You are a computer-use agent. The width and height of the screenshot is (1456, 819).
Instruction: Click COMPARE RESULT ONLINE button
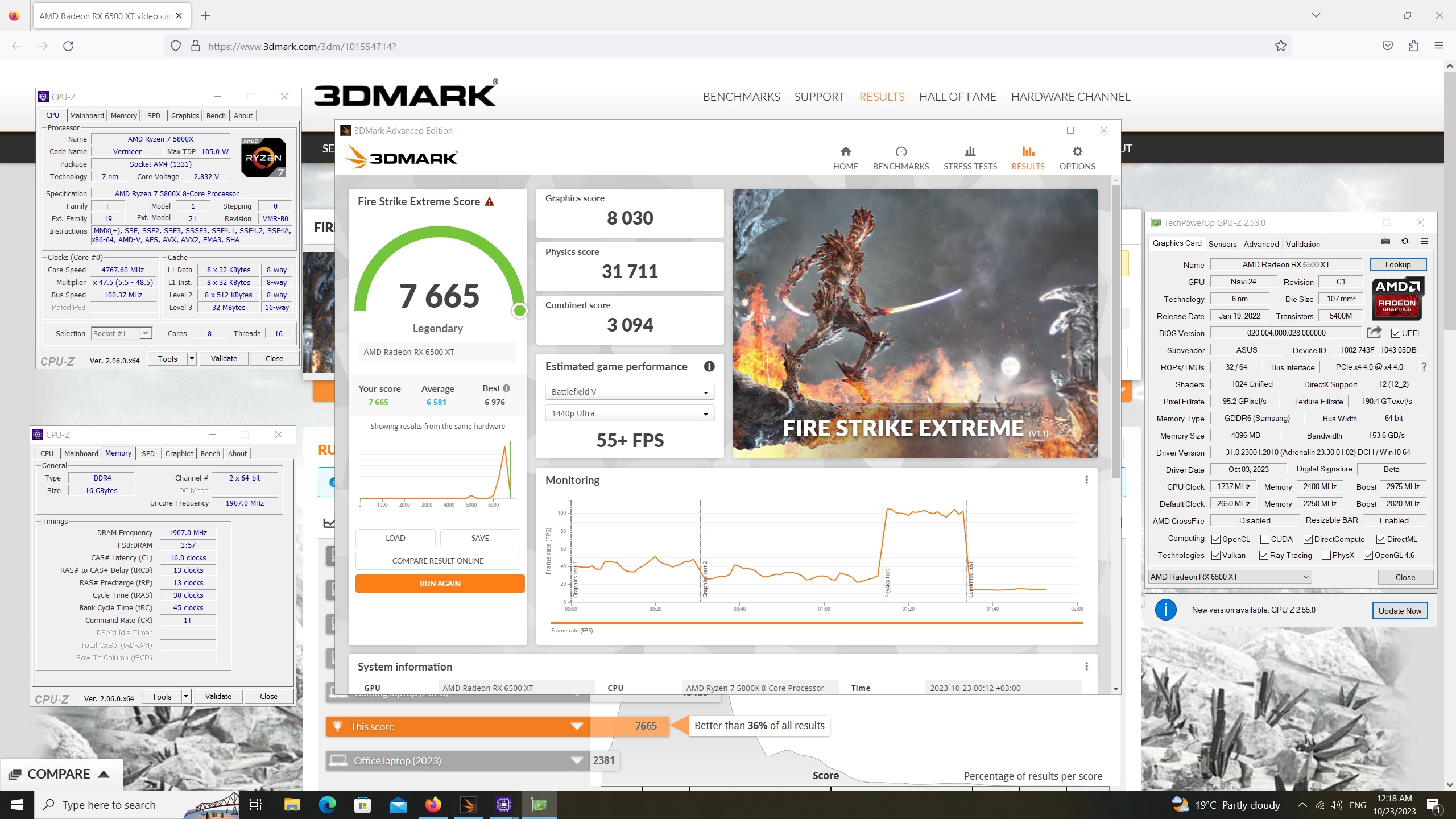pyautogui.click(x=437, y=561)
